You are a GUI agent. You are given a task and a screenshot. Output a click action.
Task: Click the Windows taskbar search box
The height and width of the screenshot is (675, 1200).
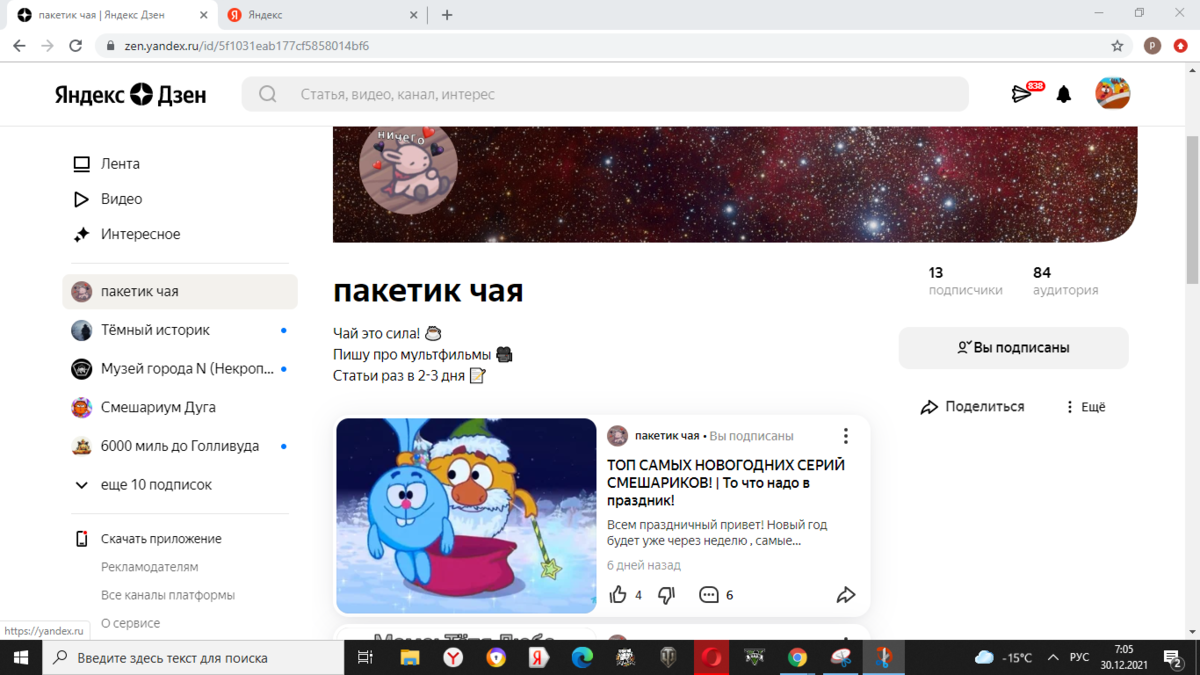[193, 657]
